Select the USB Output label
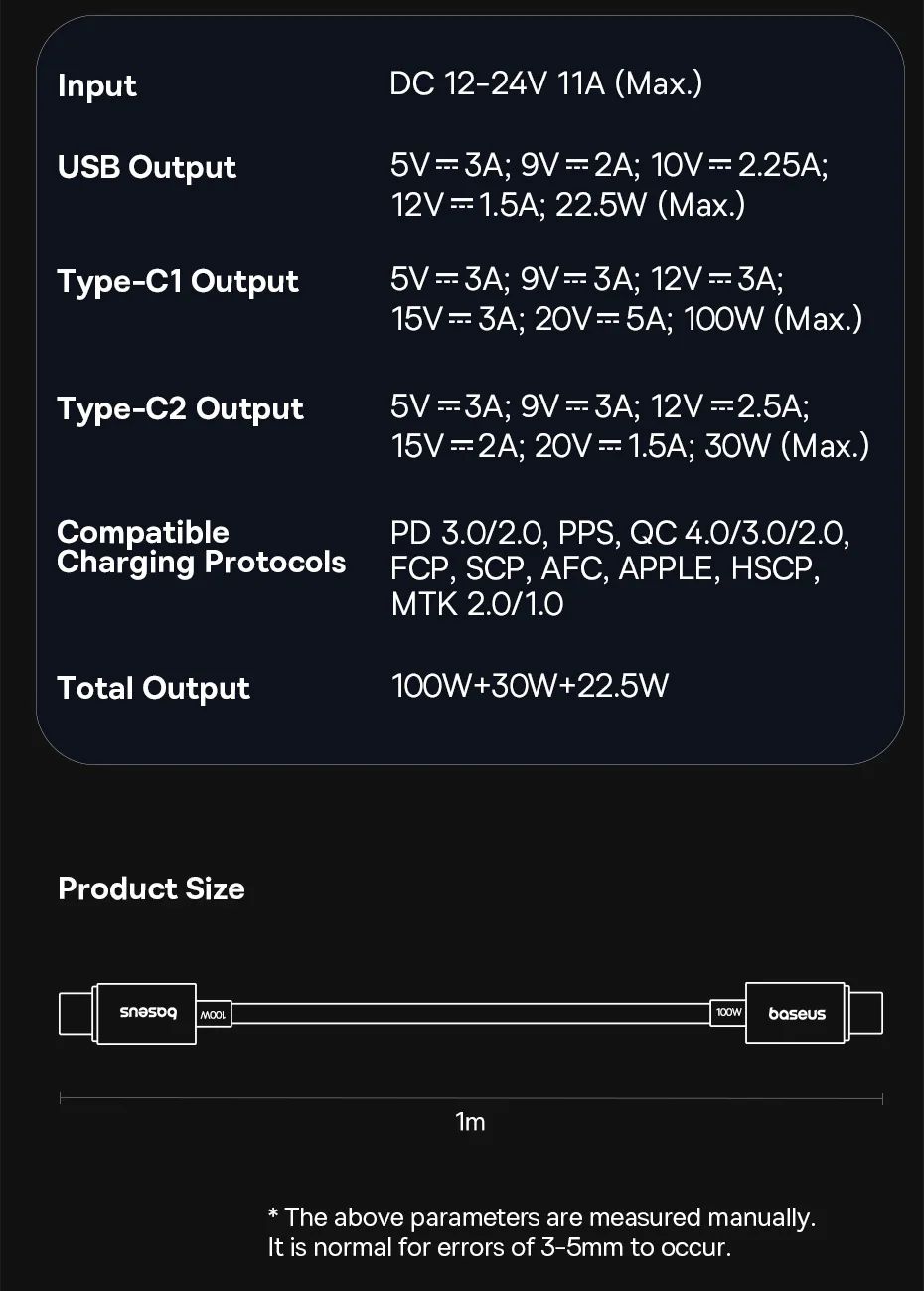 pyautogui.click(x=147, y=167)
